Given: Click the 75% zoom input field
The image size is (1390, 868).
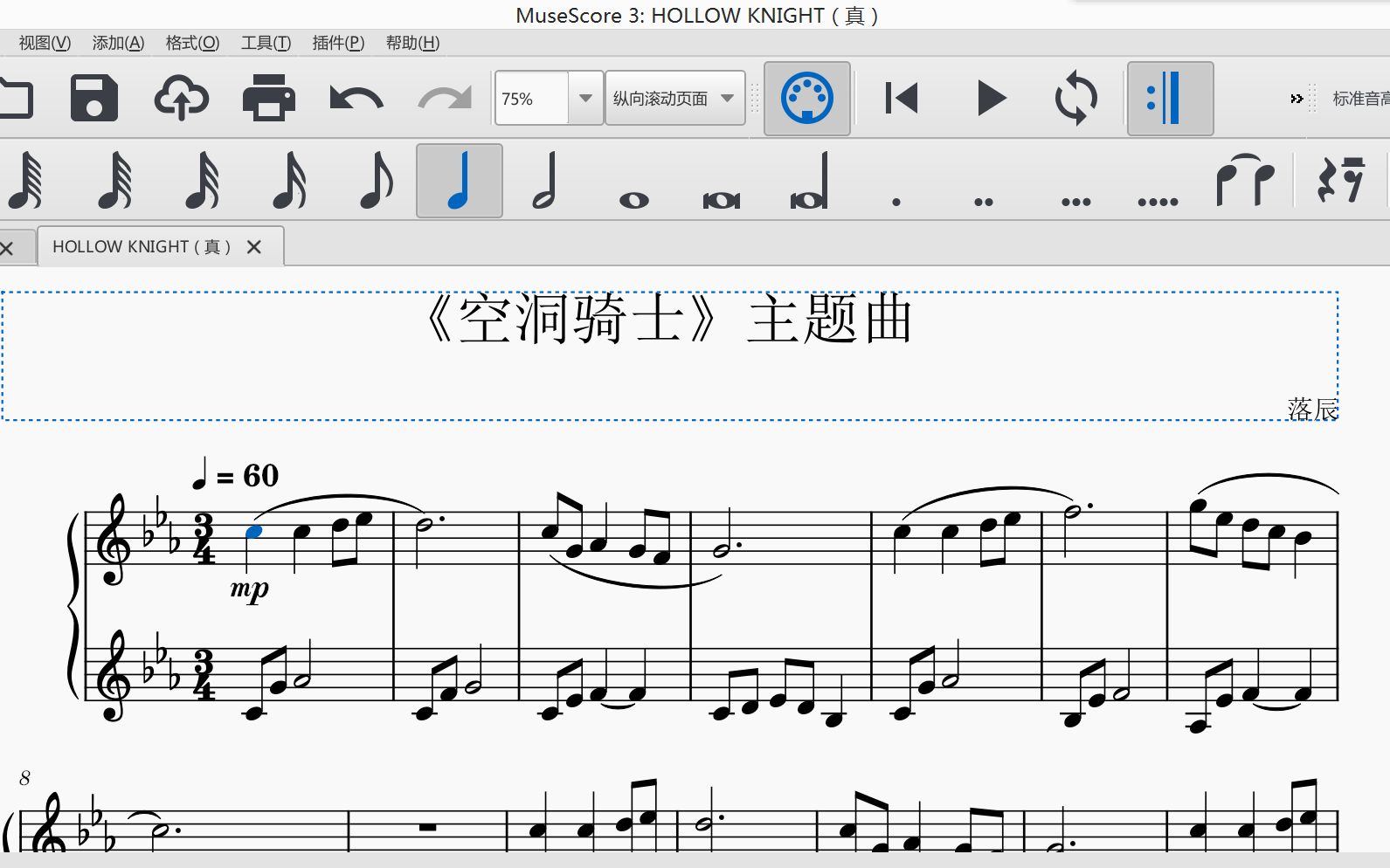Looking at the screenshot, I should click(532, 98).
